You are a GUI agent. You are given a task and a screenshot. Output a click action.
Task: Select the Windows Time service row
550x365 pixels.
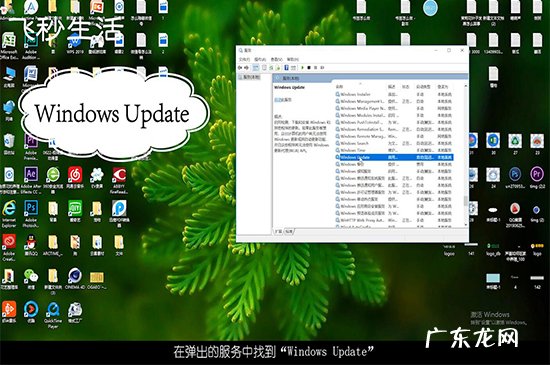coord(394,150)
